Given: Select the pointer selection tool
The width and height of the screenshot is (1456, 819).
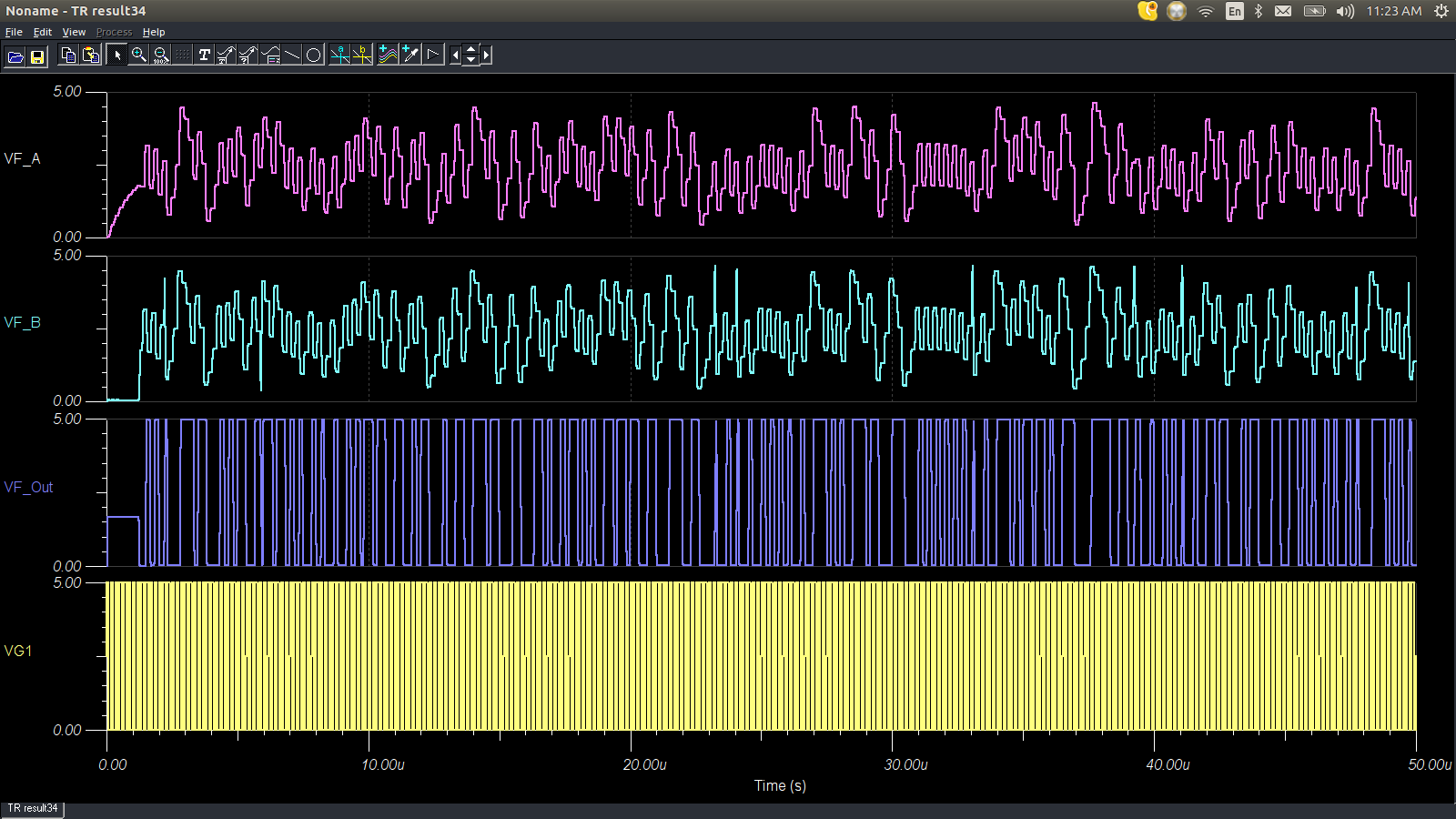Looking at the screenshot, I should click(117, 55).
